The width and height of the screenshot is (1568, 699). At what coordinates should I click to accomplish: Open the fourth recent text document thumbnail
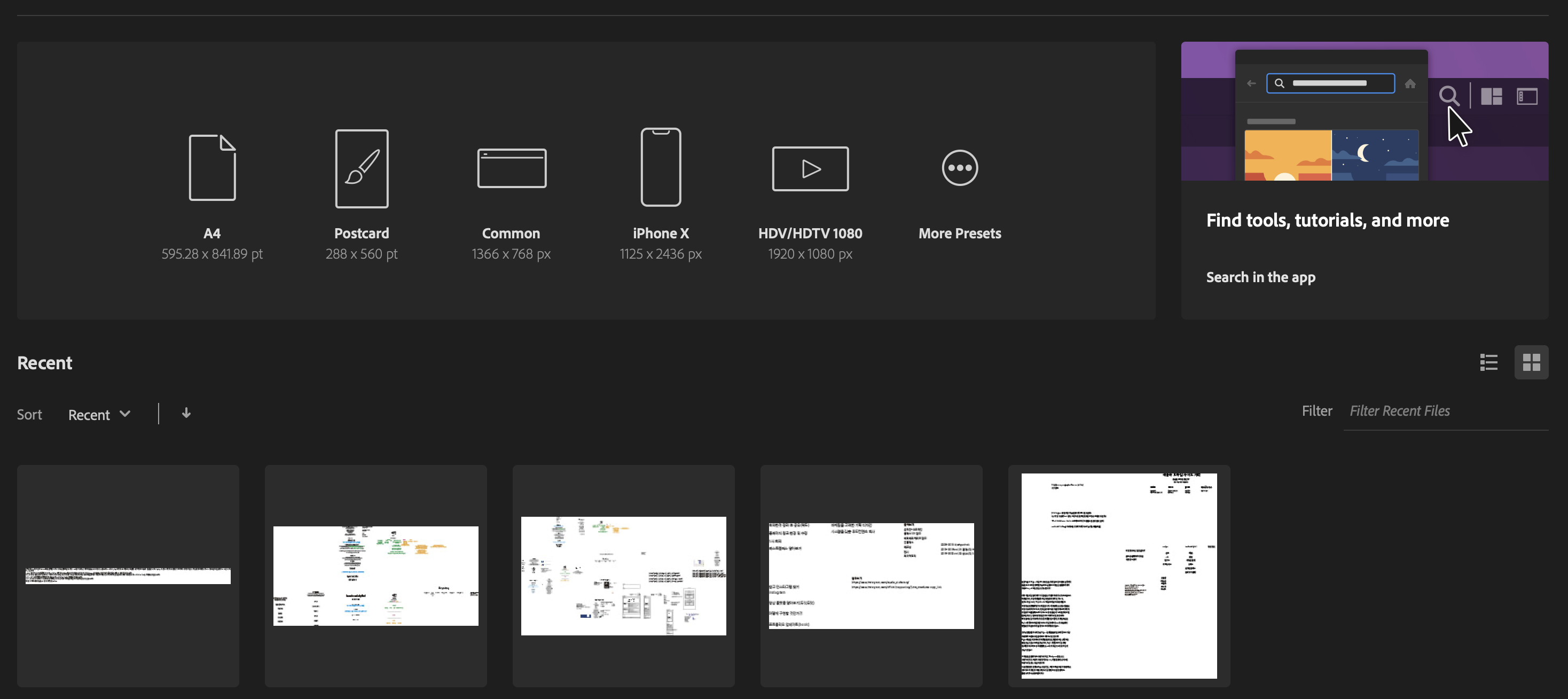[871, 576]
